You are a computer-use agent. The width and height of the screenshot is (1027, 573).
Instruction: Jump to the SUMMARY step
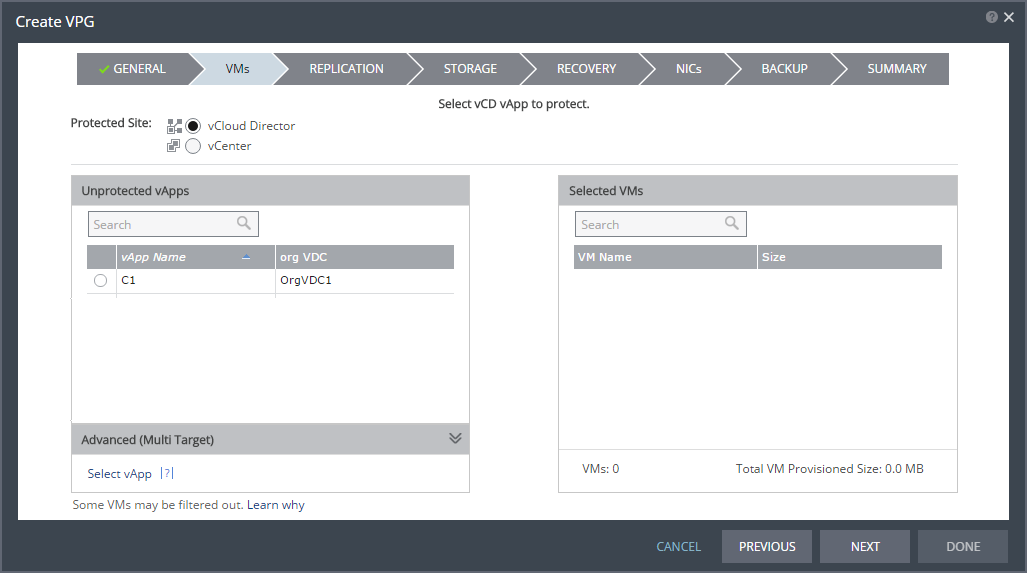tap(897, 69)
